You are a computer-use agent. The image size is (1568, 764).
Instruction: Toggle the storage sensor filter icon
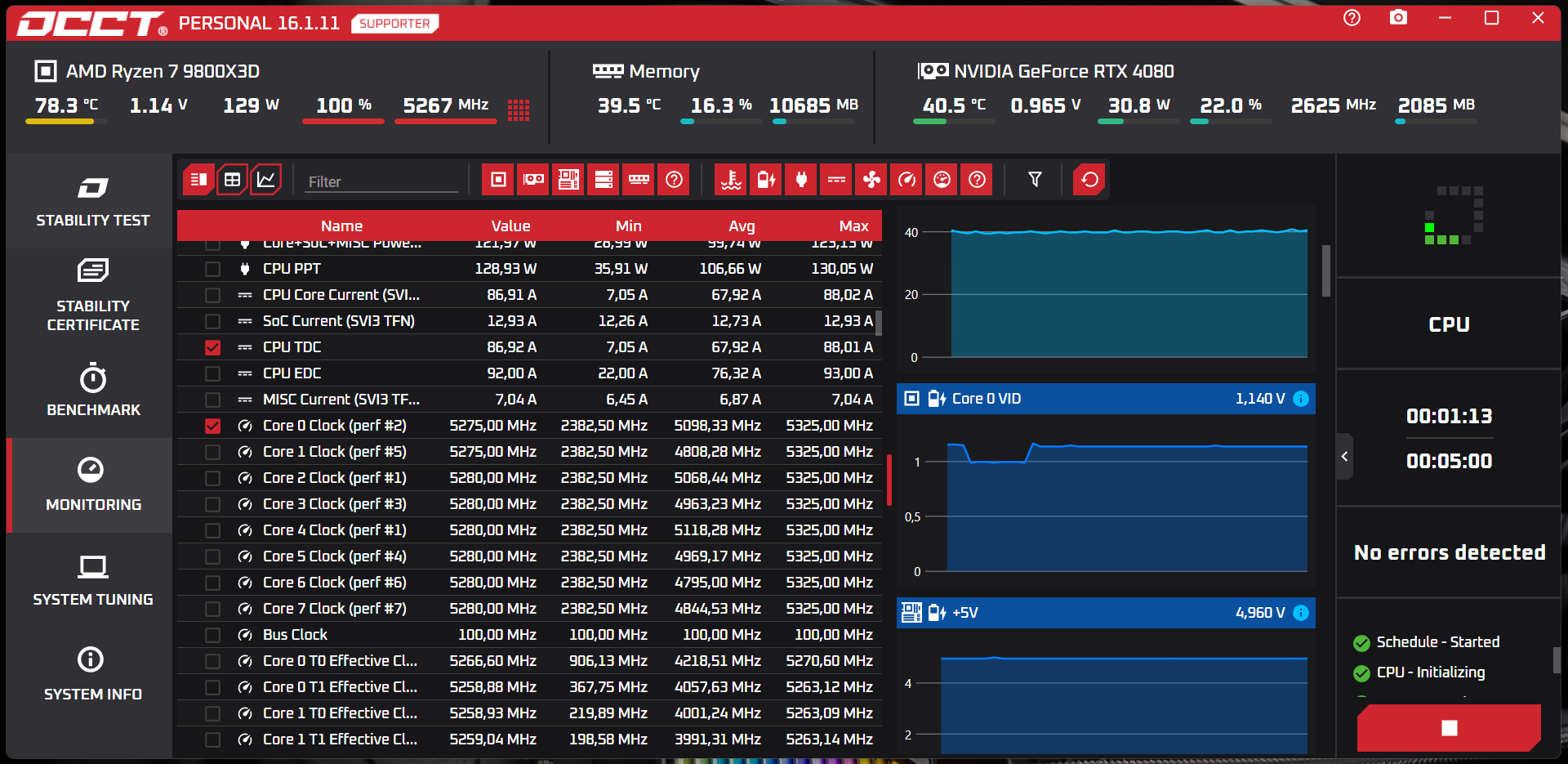604,180
